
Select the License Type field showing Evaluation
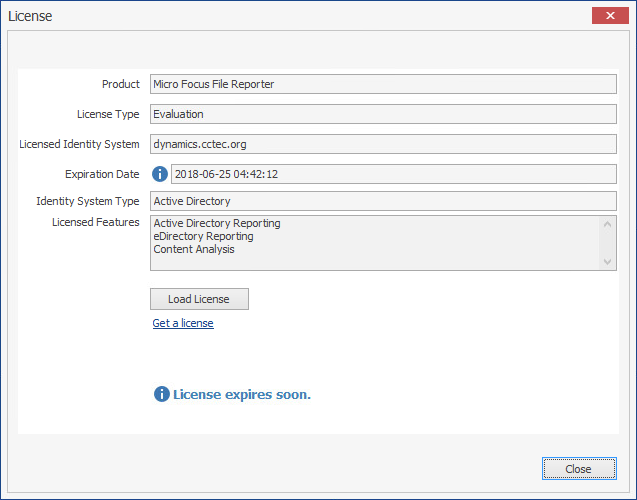point(383,114)
